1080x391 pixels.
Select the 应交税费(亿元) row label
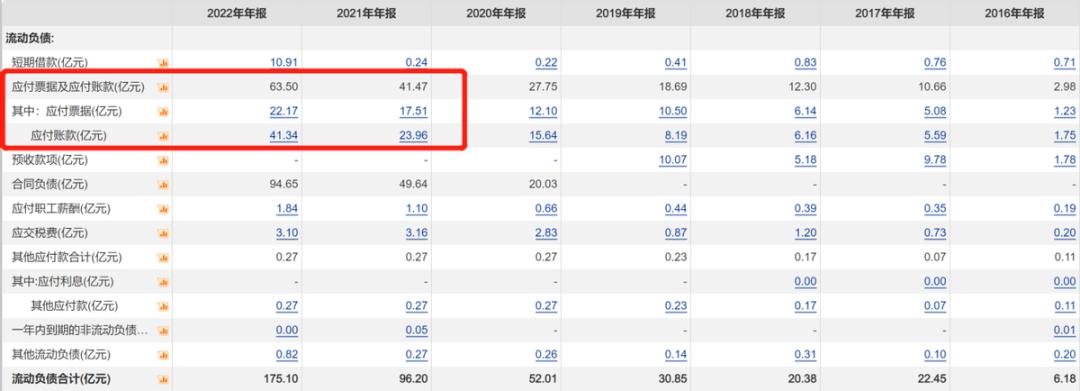click(x=50, y=233)
